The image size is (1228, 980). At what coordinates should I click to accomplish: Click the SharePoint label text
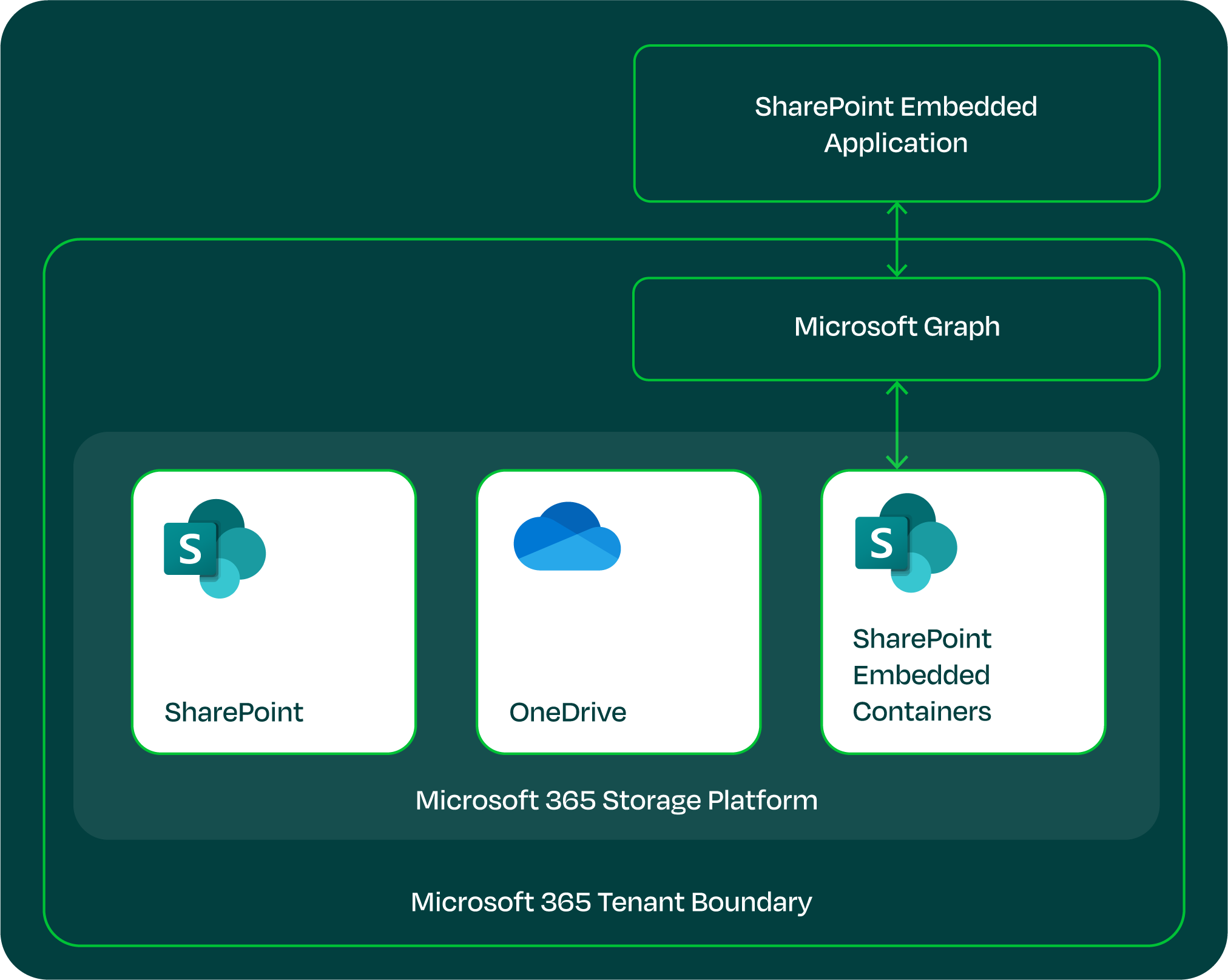[234, 711]
